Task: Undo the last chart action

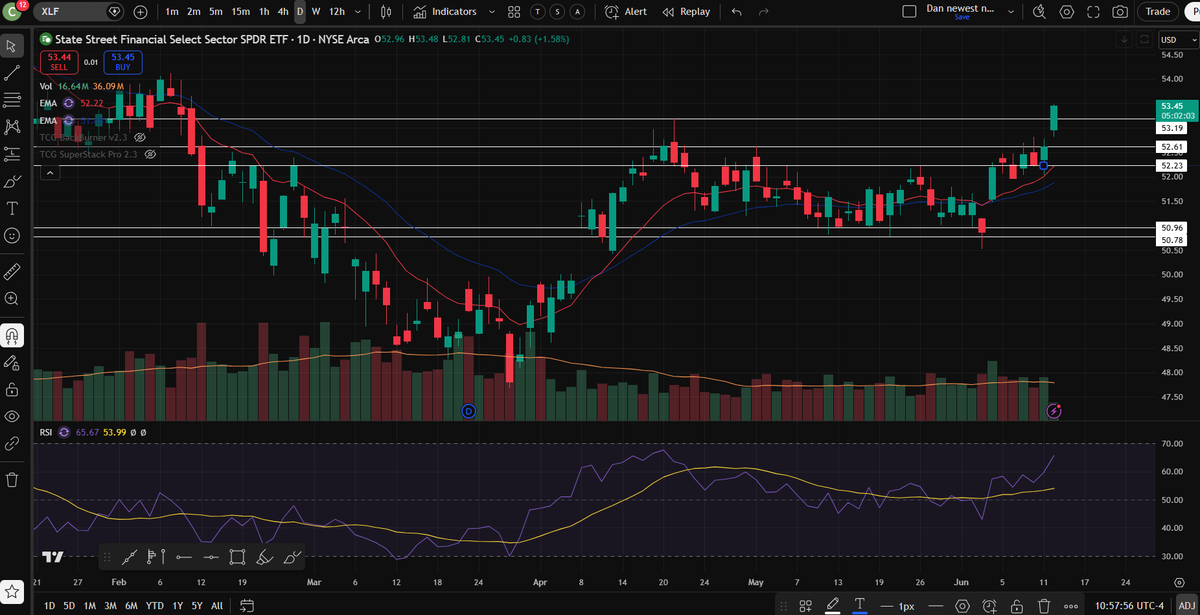Action: [x=737, y=12]
